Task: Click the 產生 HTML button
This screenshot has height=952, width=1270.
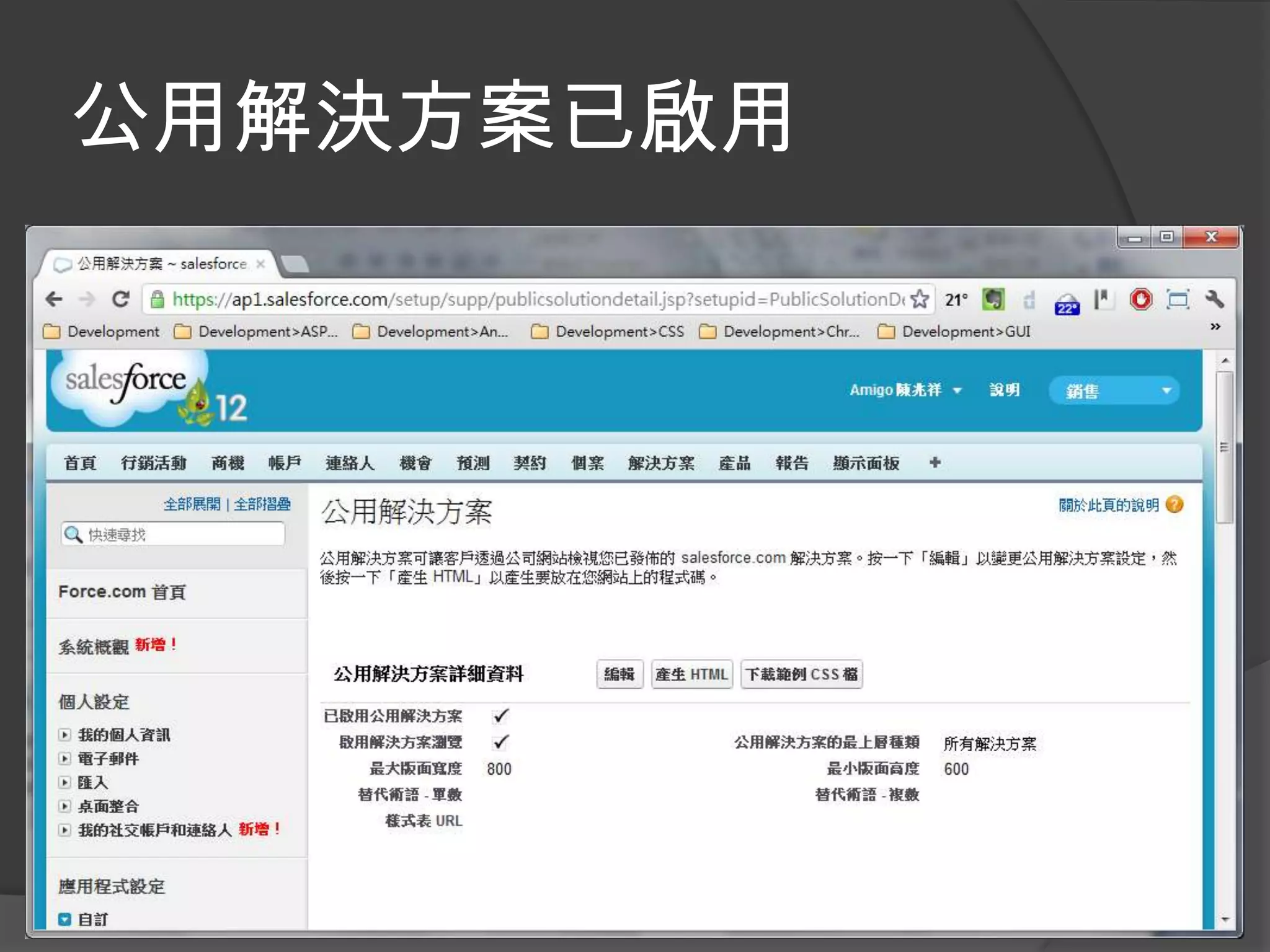Action: tap(691, 674)
